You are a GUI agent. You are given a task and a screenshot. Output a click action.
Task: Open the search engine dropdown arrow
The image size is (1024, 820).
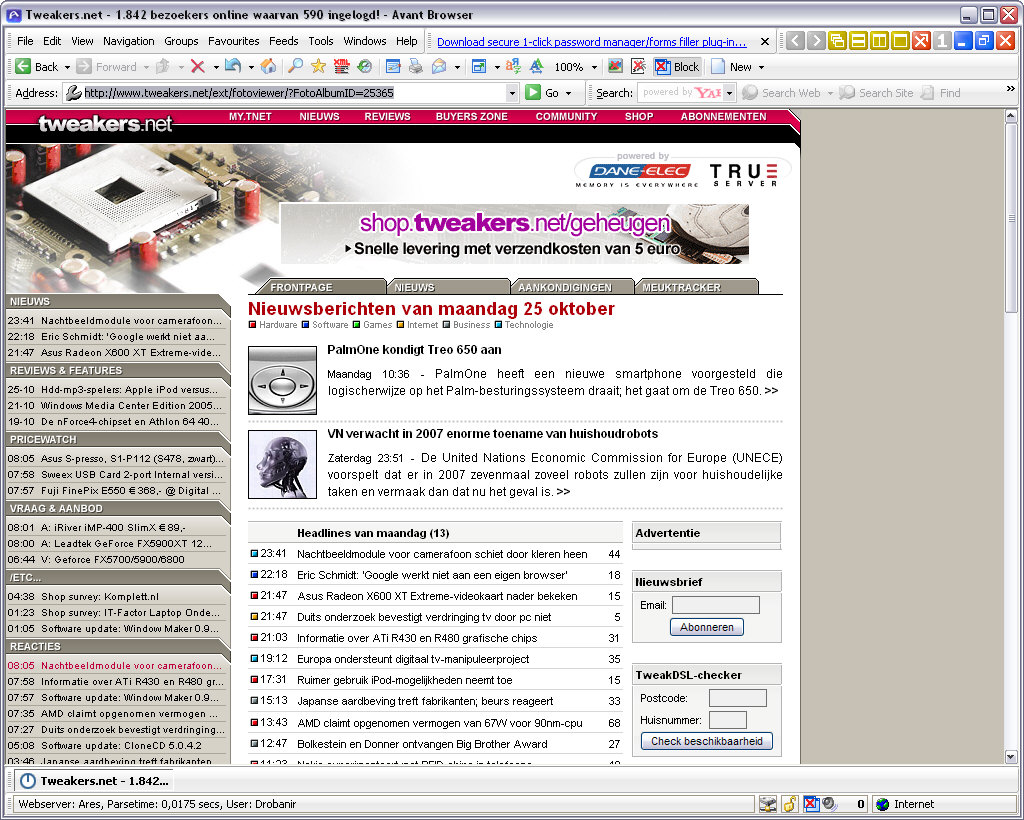pyautogui.click(x=729, y=93)
